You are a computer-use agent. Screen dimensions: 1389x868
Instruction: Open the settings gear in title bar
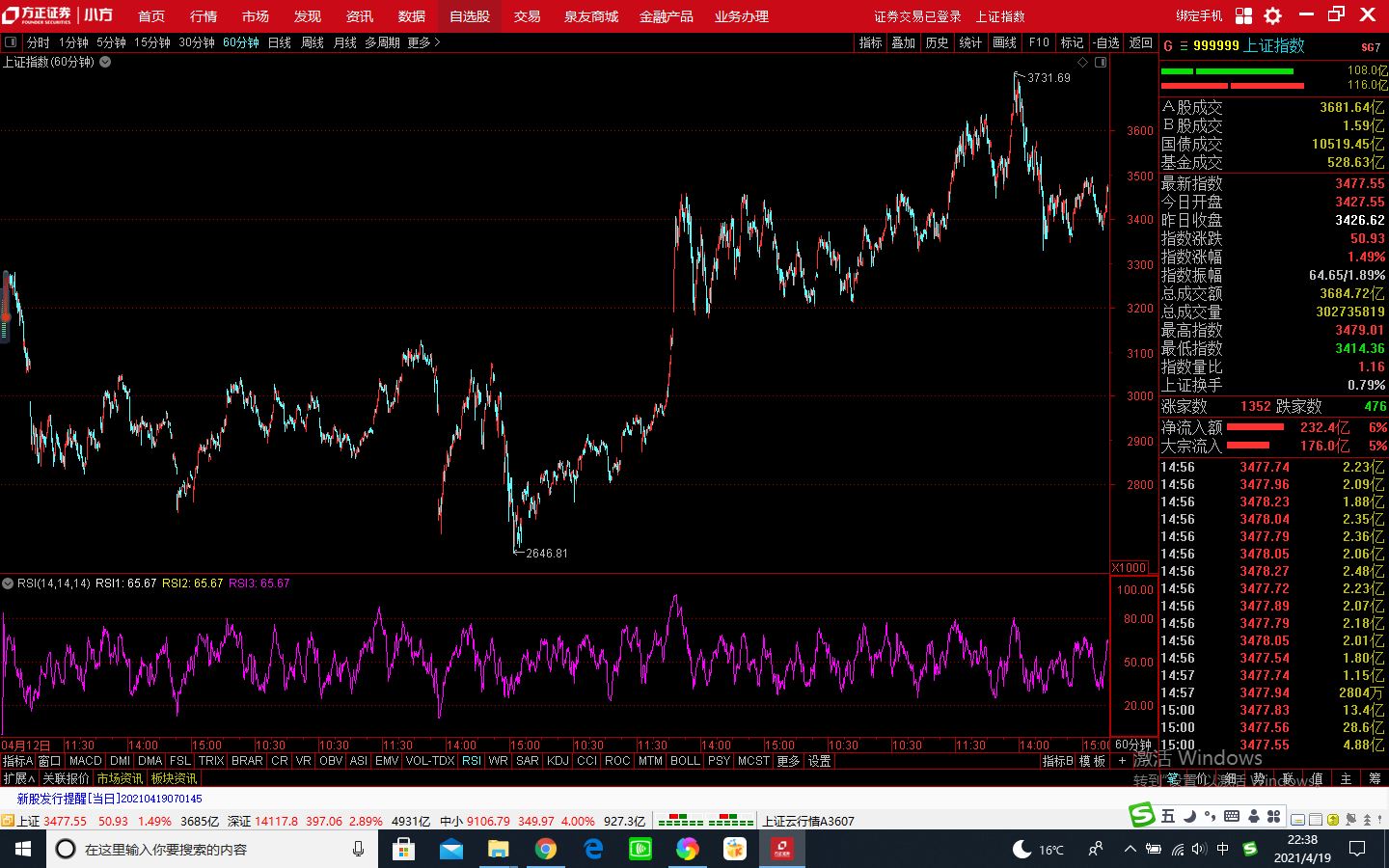tap(1272, 15)
